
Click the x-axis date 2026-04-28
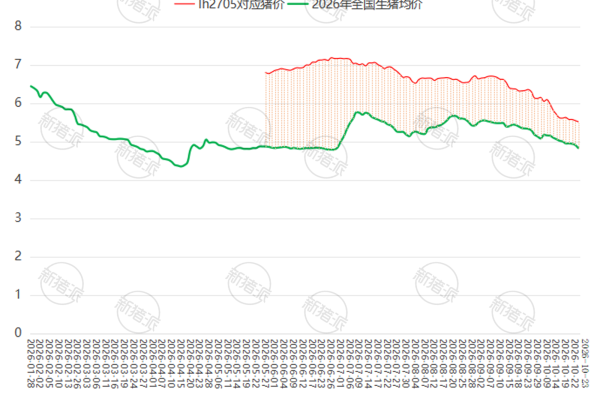pyautogui.click(x=209, y=364)
